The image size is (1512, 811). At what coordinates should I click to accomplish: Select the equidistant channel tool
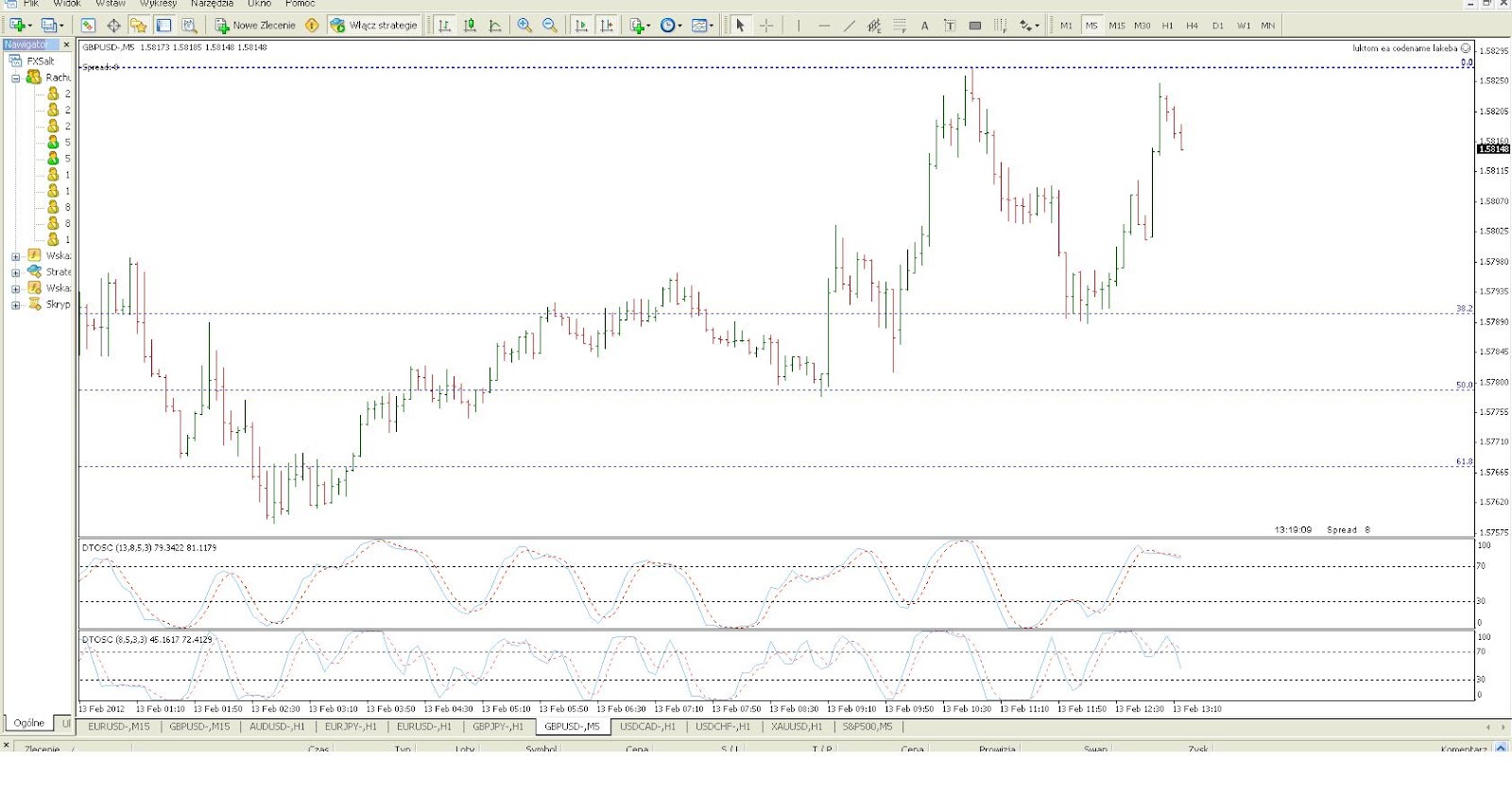tap(874, 26)
